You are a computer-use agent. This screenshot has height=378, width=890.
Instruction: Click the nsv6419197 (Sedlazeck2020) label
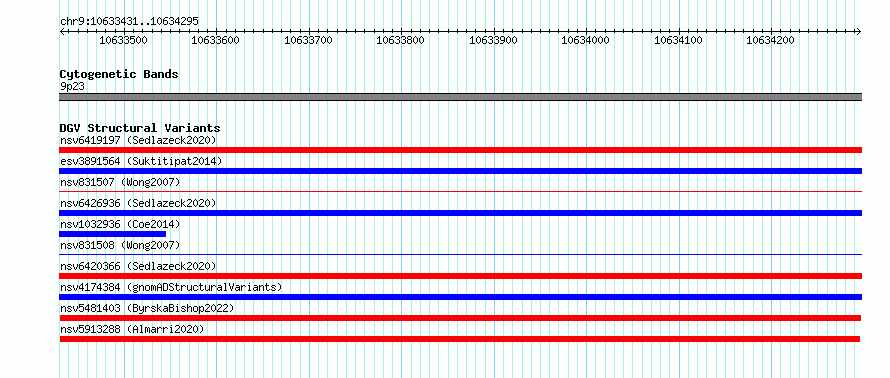(138, 140)
